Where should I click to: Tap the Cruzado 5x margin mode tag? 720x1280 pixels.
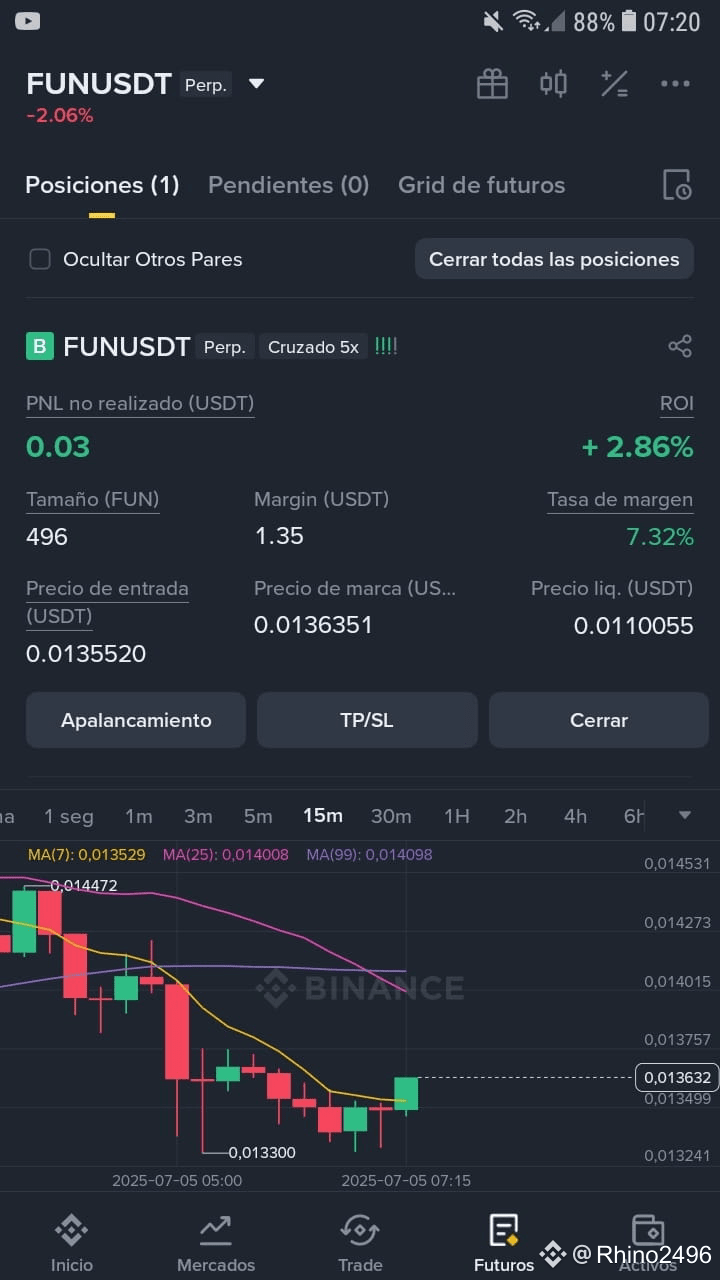313,347
